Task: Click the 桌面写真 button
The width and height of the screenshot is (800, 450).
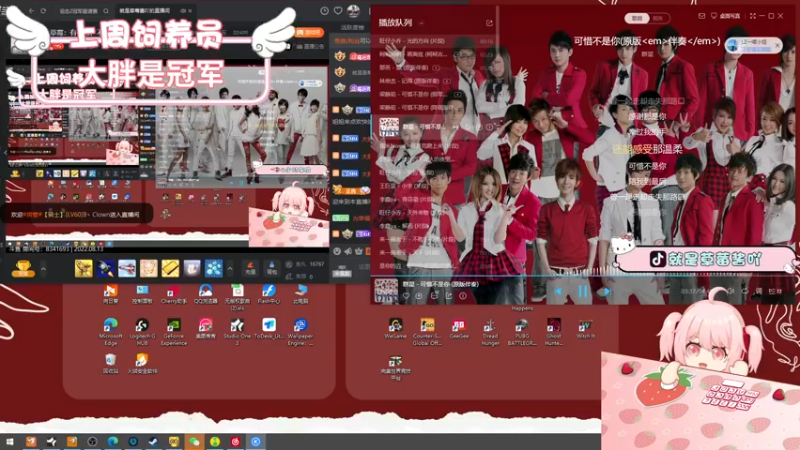Action: (x=726, y=16)
